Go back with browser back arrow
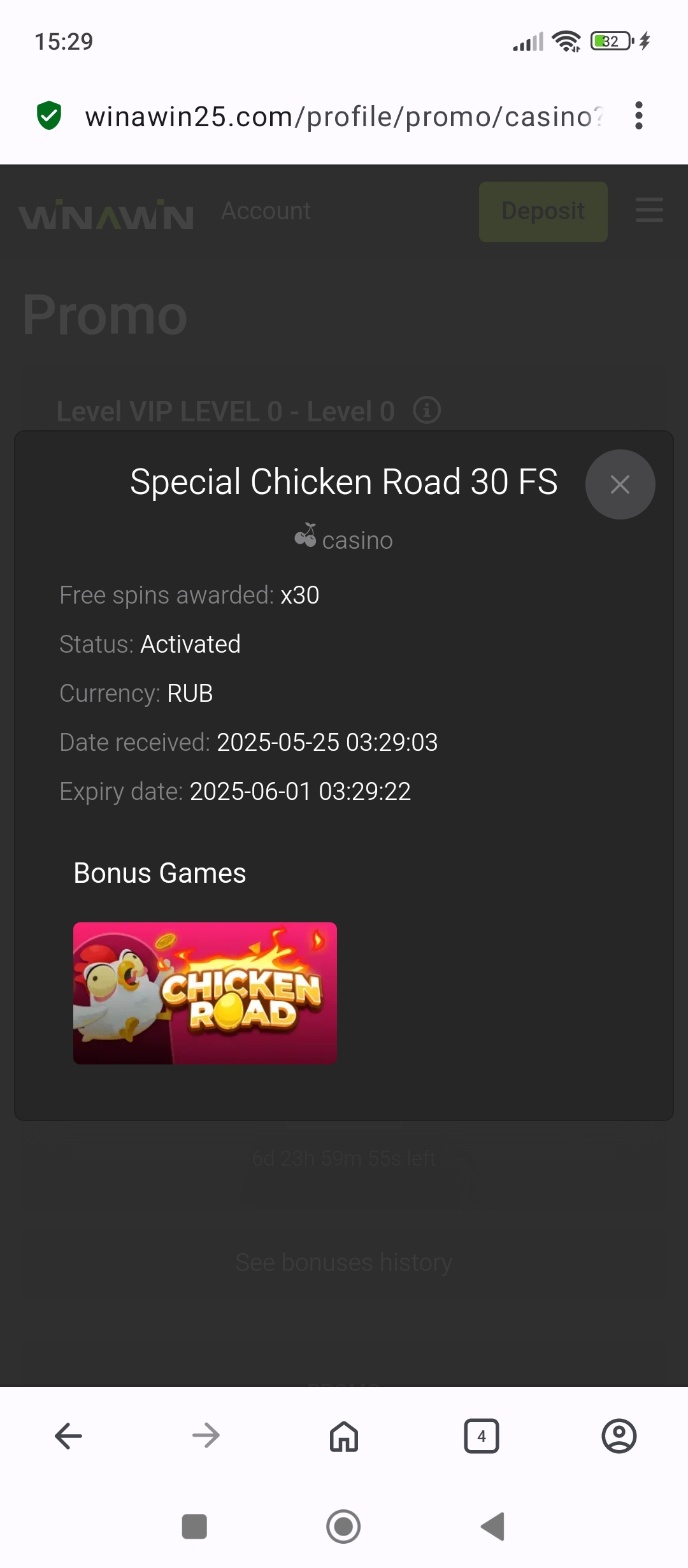Image resolution: width=688 pixels, height=1568 pixels. coord(69,1436)
